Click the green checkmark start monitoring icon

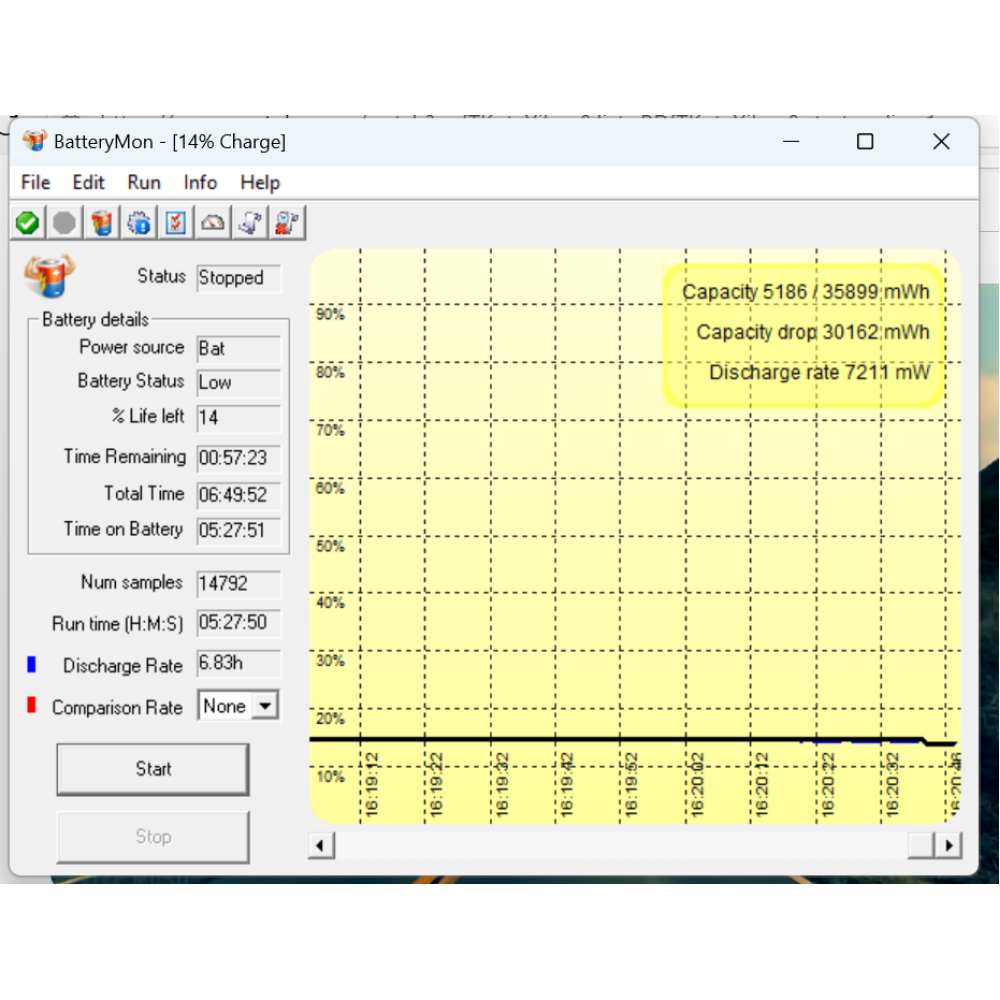pos(28,223)
